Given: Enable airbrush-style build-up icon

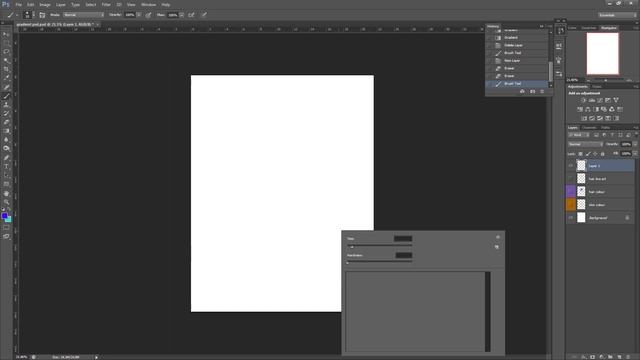Looking at the screenshot, I should (191, 15).
